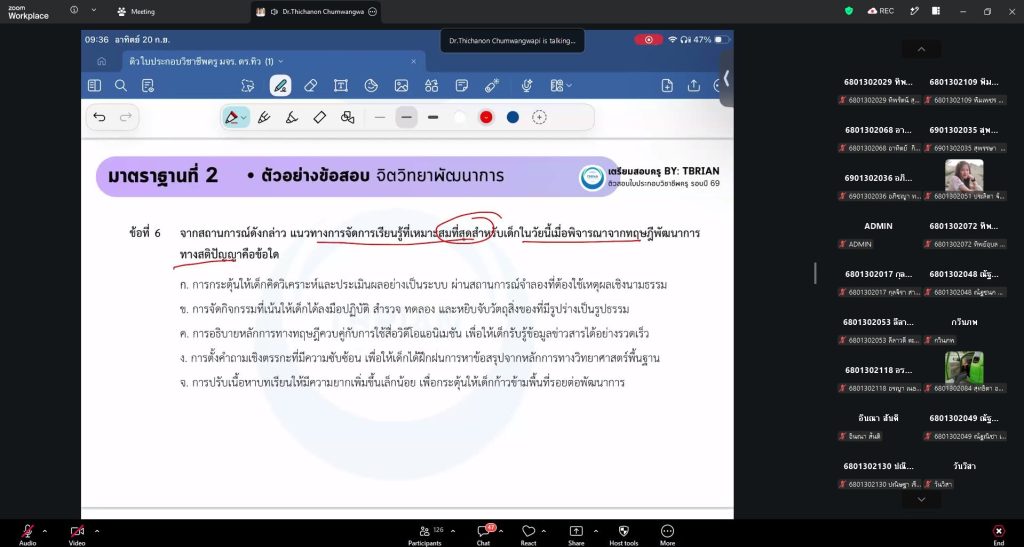Open Host tools
The width and height of the screenshot is (1024, 547).
tap(624, 534)
